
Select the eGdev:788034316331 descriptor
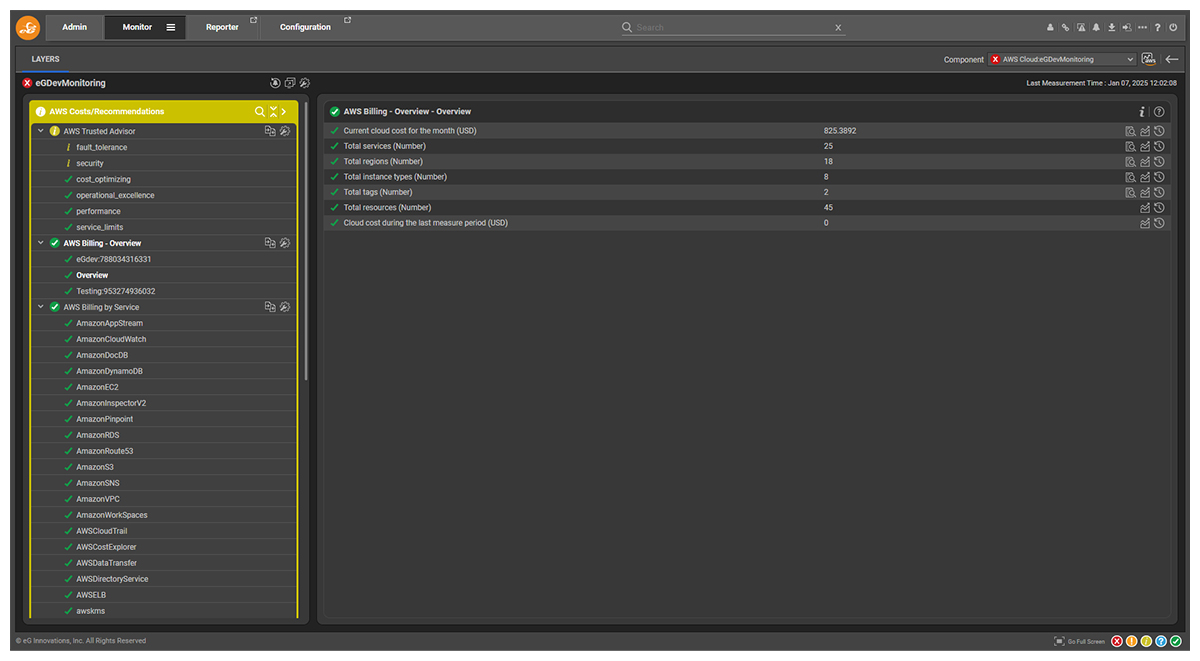(x=113, y=259)
